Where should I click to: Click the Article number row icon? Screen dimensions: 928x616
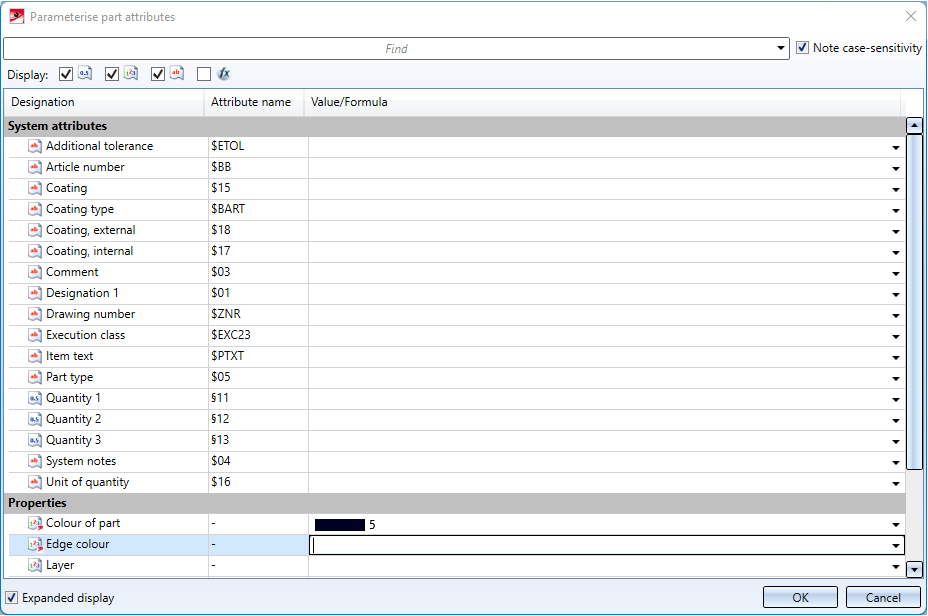pos(35,167)
